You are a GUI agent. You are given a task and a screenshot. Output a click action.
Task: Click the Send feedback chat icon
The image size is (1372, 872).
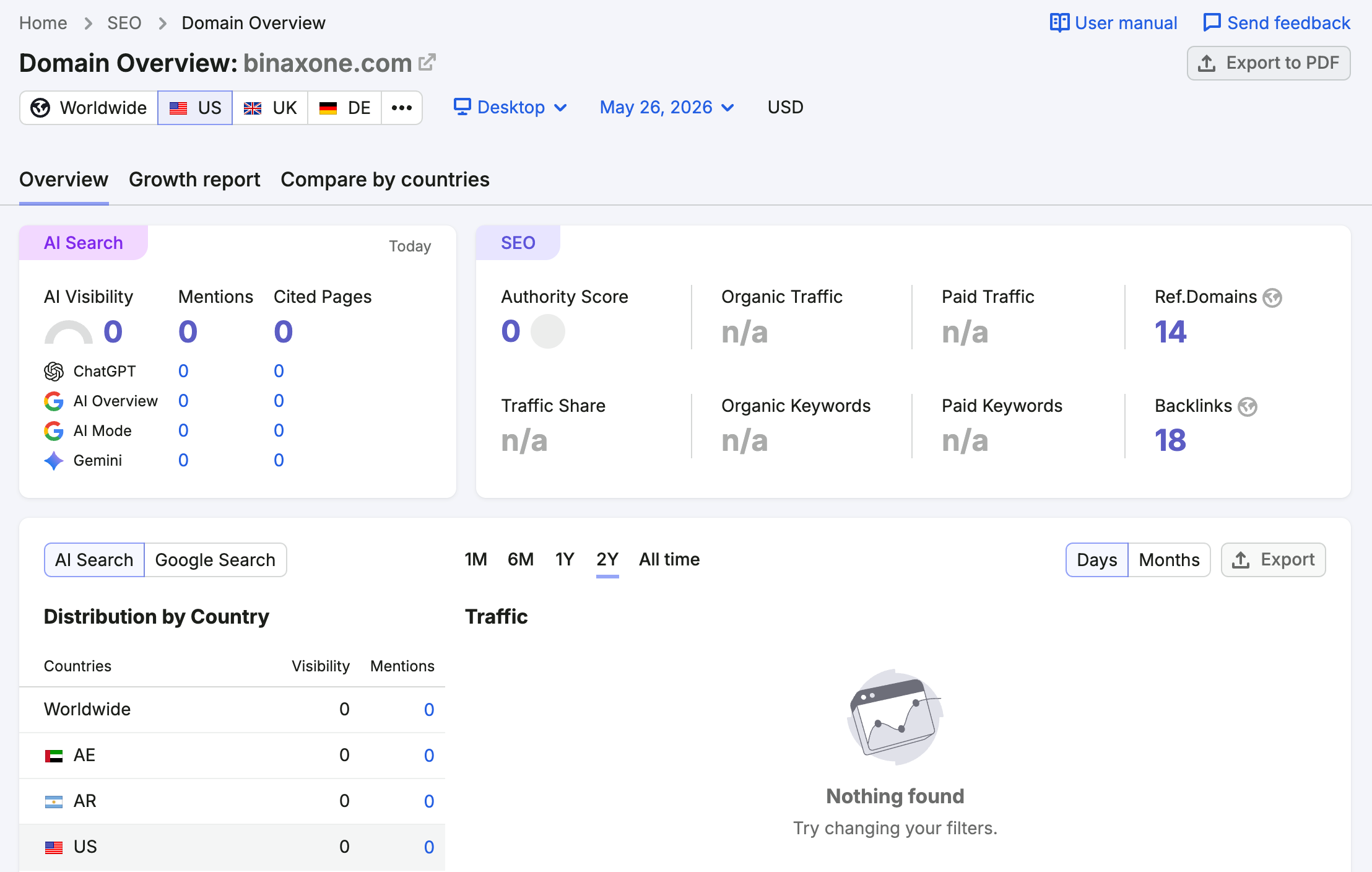coord(1212,23)
